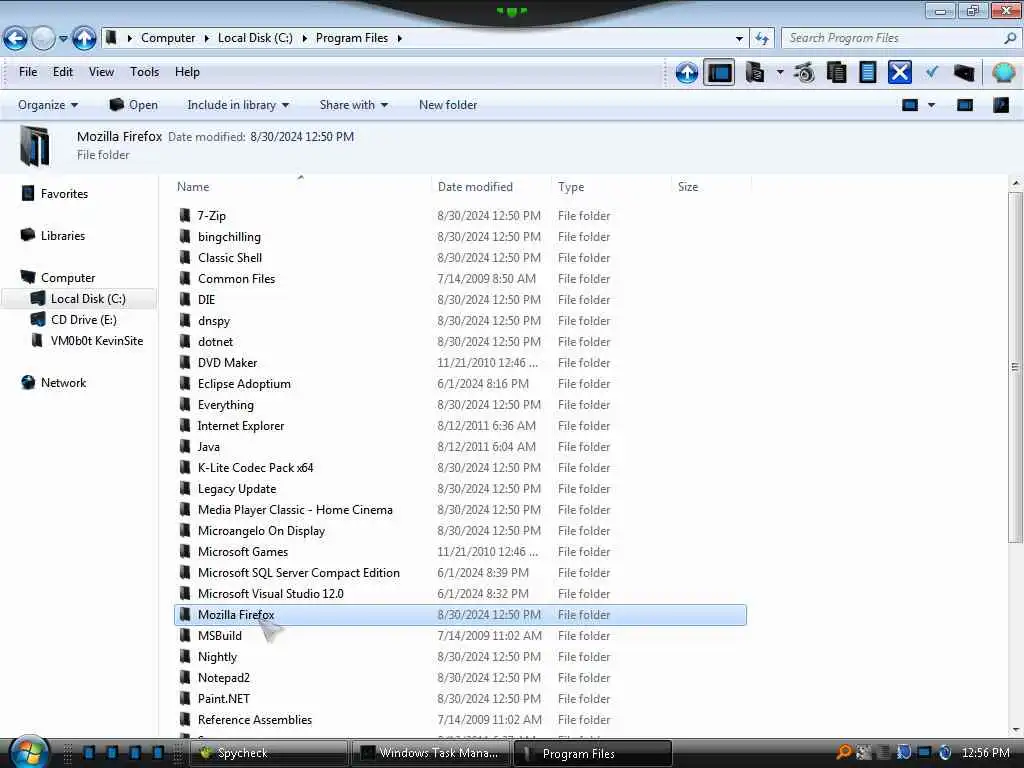The image size is (1024, 768).
Task: Expand arrow after Program Files breadcrumb
Action: coord(400,38)
